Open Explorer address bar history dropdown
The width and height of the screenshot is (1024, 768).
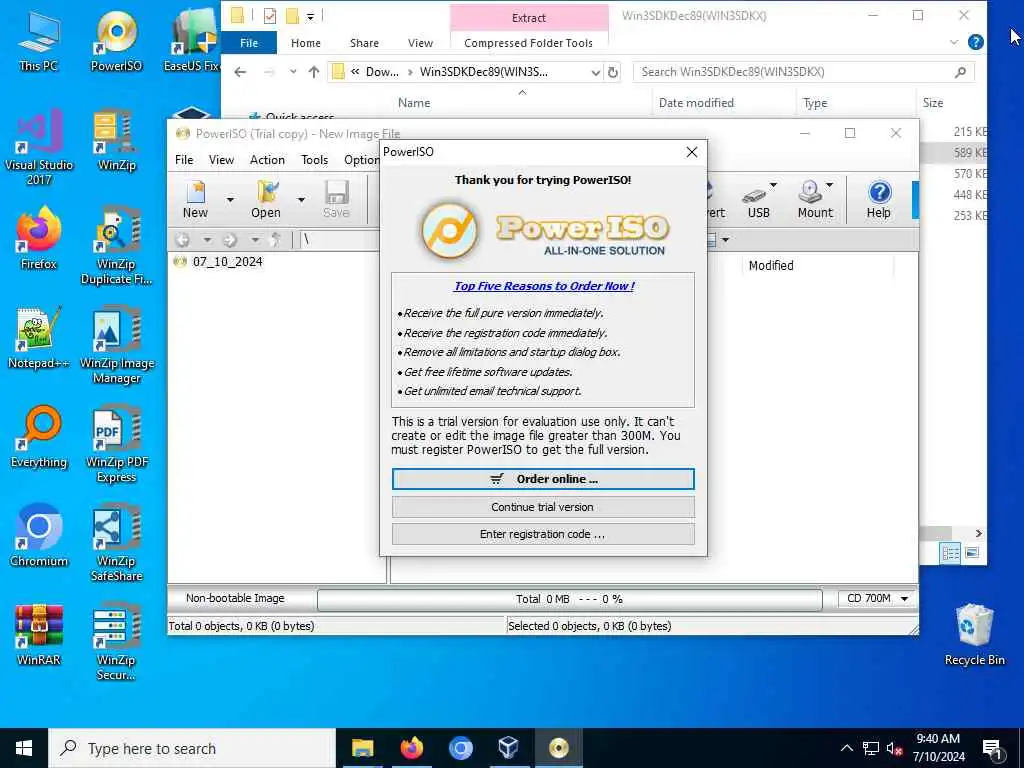[x=596, y=72]
